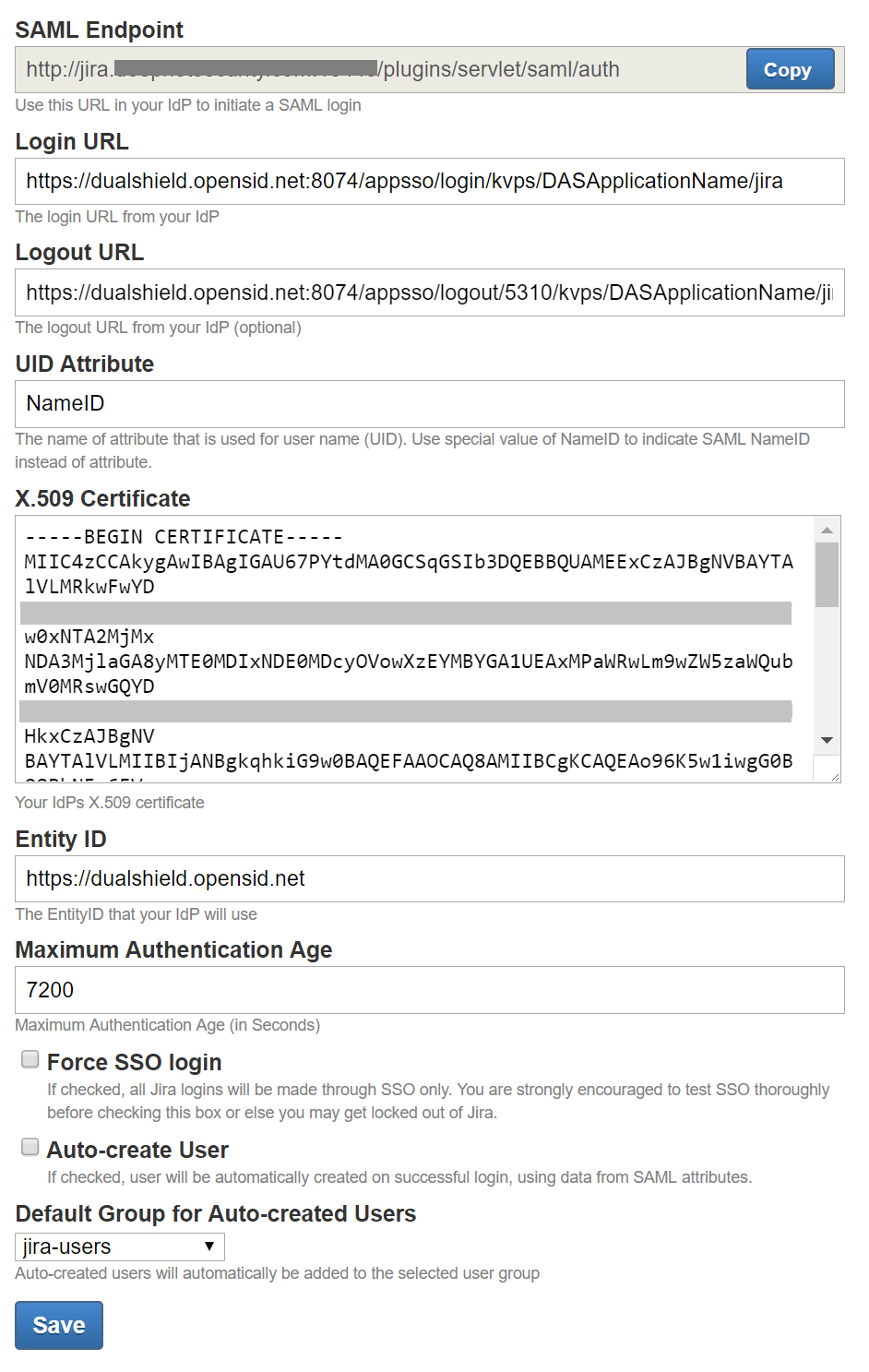This screenshot has height=1372, width=869.
Task: Toggle the Auto-create User checkbox
Action: click(30, 1147)
